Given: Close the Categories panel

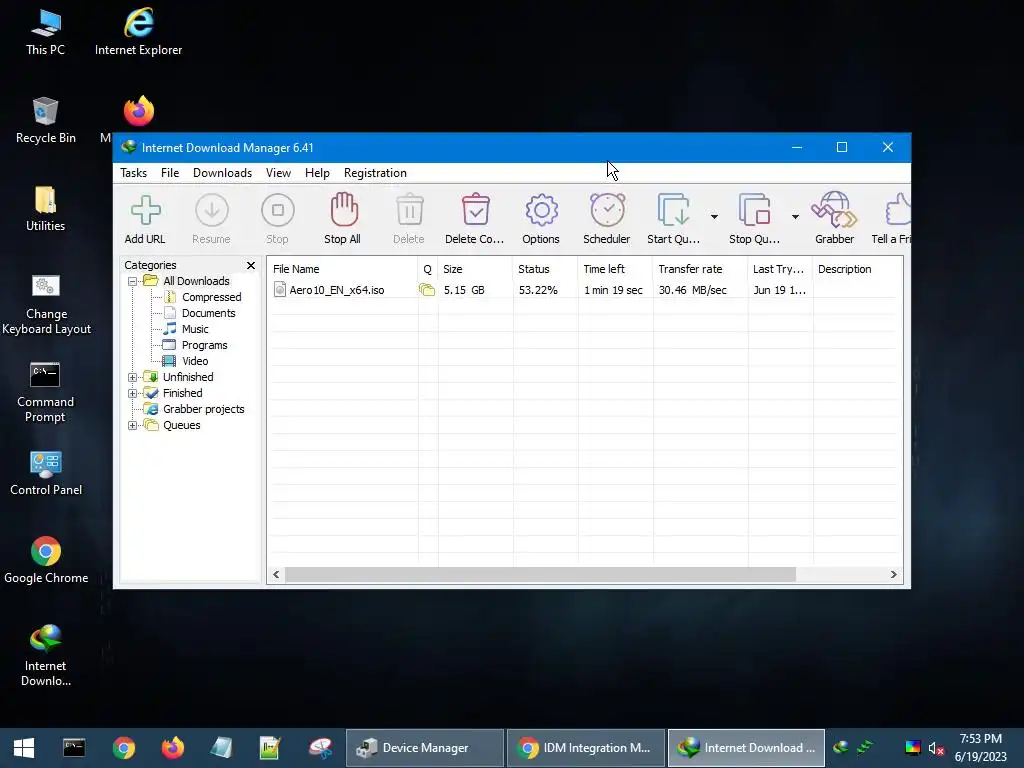Looking at the screenshot, I should click(251, 265).
